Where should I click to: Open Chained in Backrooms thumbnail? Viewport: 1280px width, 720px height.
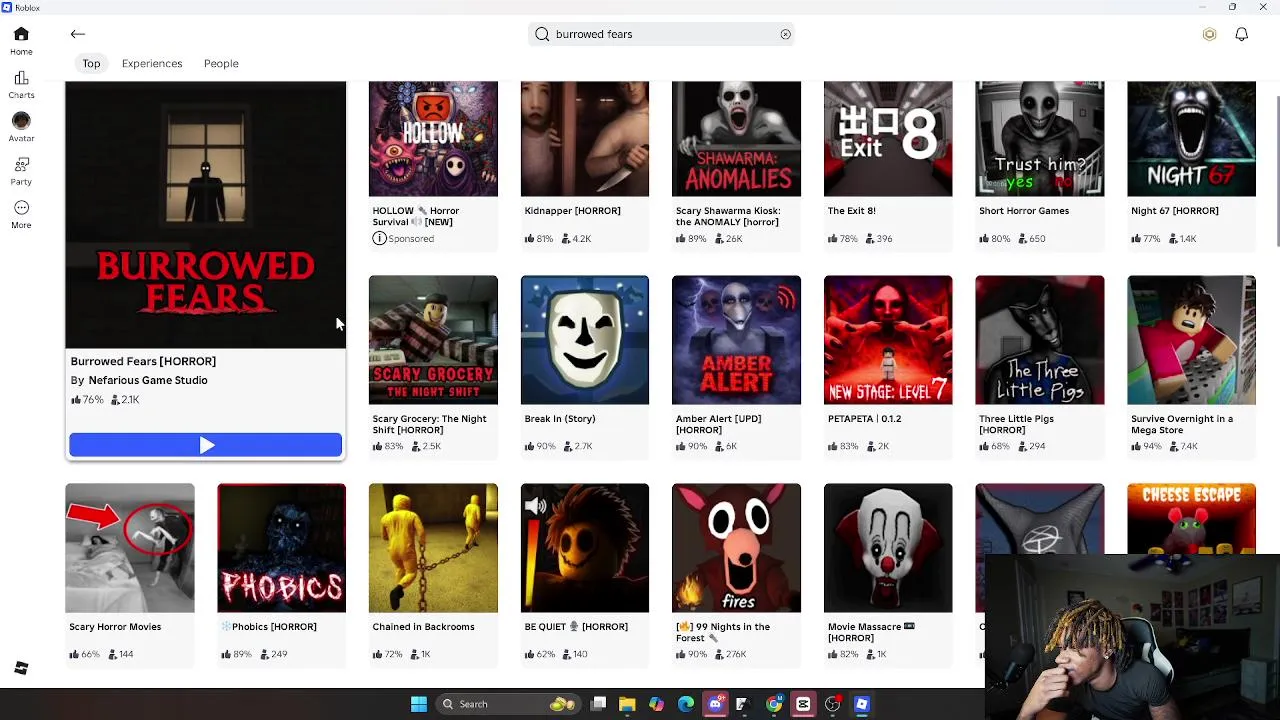pos(433,548)
